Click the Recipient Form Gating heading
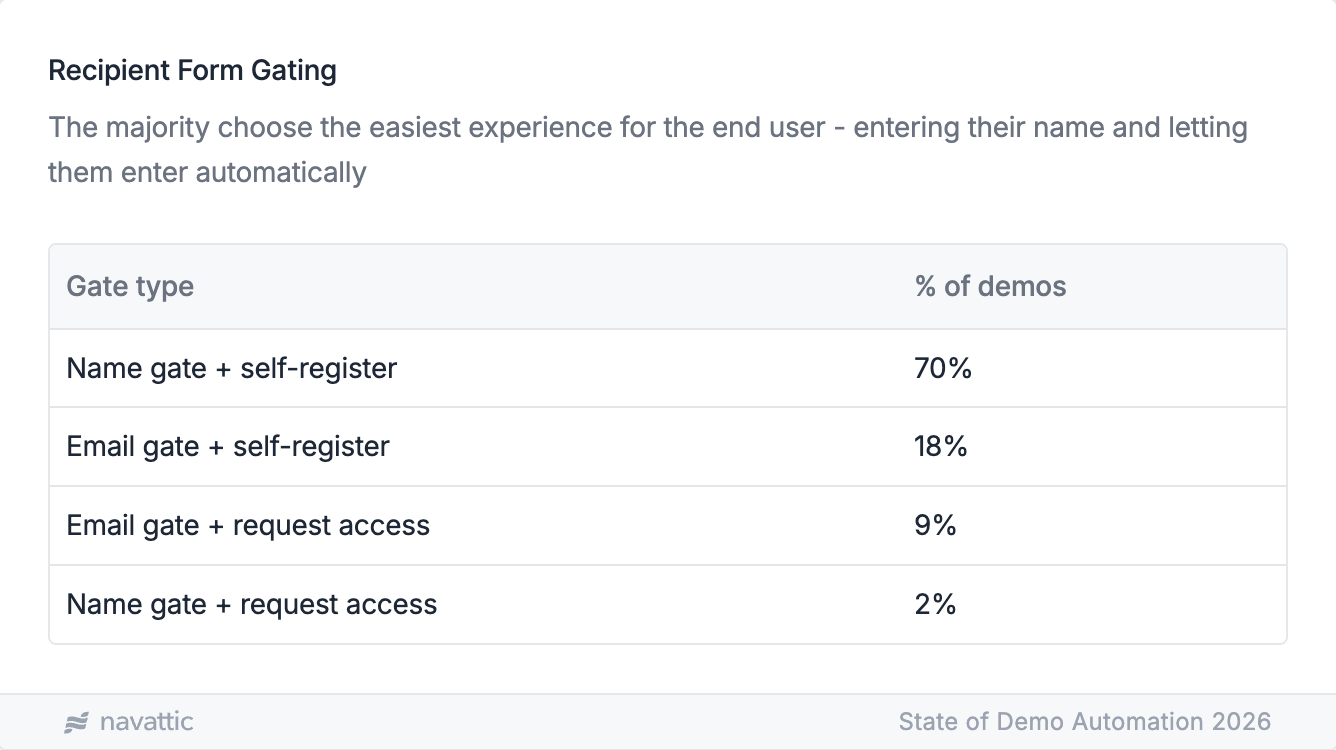1336x750 pixels. click(192, 71)
